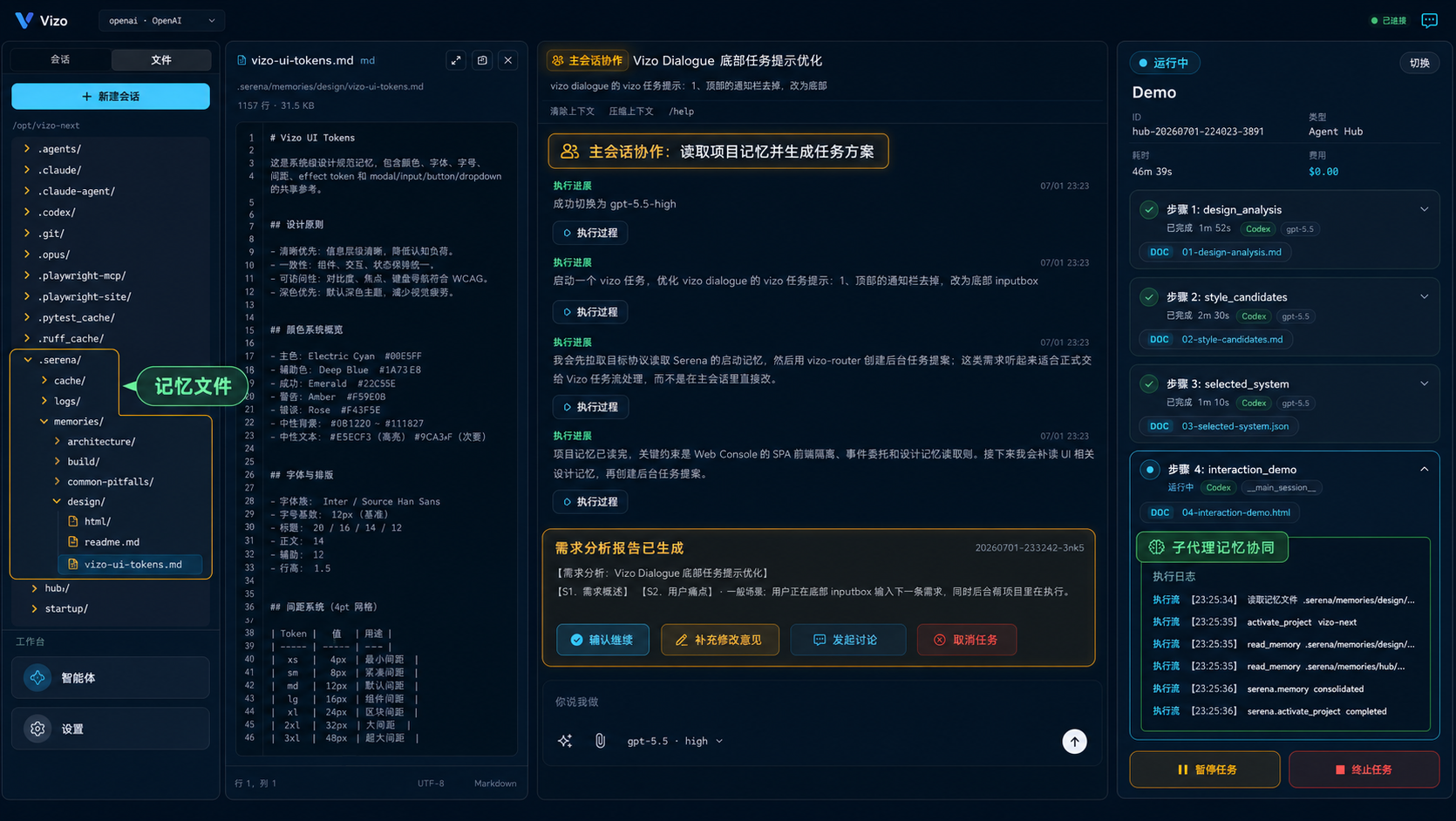Click the 取消任务 button
Viewport: 1456px width, 821px height.
[967, 640]
